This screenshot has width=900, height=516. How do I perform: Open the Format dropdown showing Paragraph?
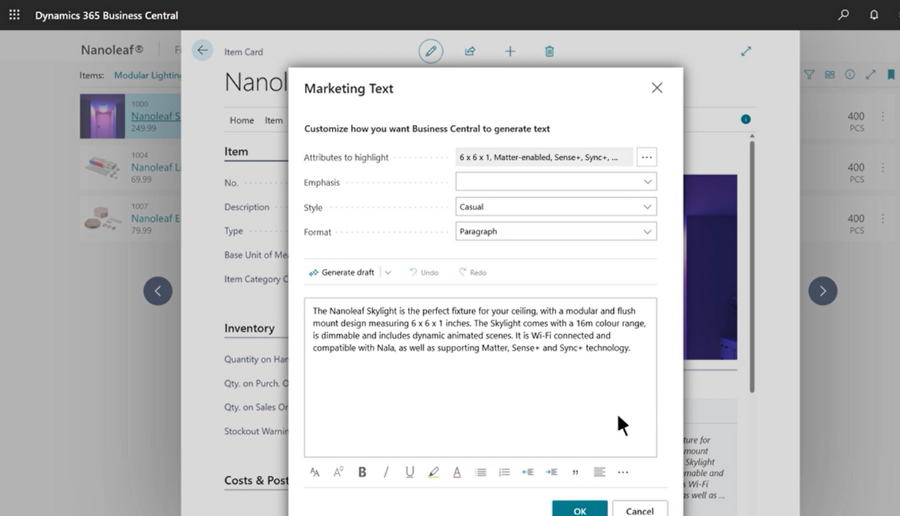[556, 231]
